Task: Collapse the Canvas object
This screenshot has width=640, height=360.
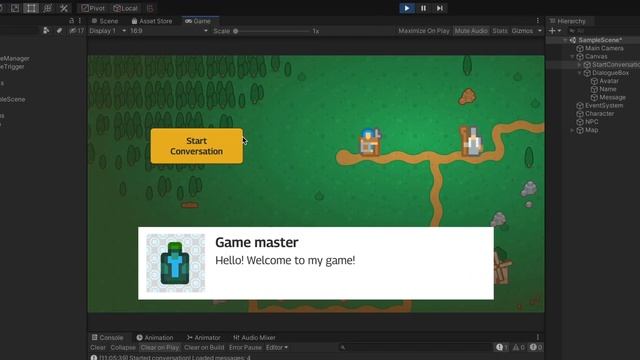Action: point(572,56)
